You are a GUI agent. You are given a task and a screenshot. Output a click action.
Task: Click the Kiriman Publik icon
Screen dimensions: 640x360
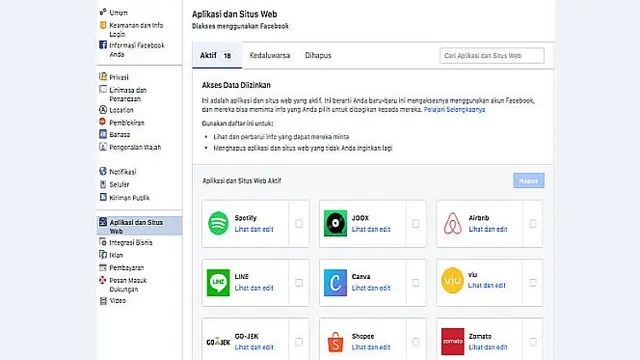tap(103, 197)
